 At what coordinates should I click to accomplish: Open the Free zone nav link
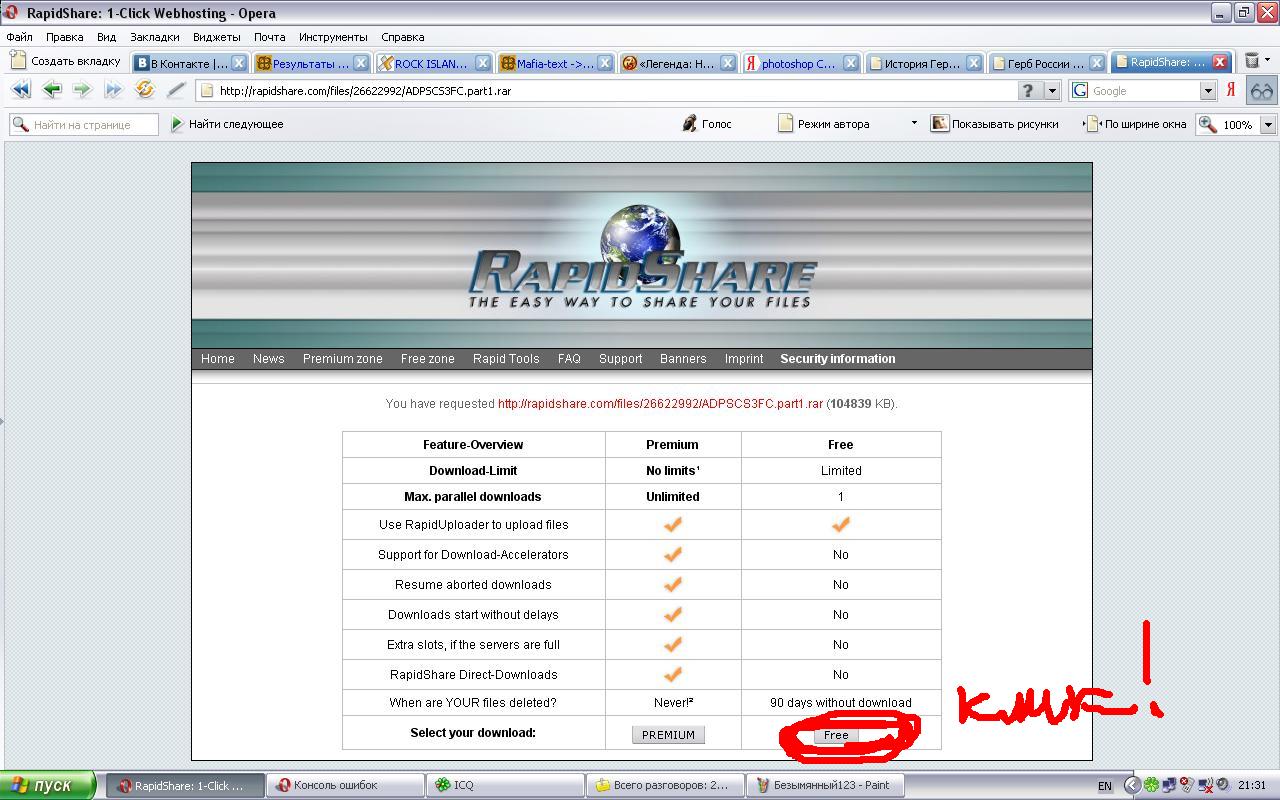[x=428, y=359]
